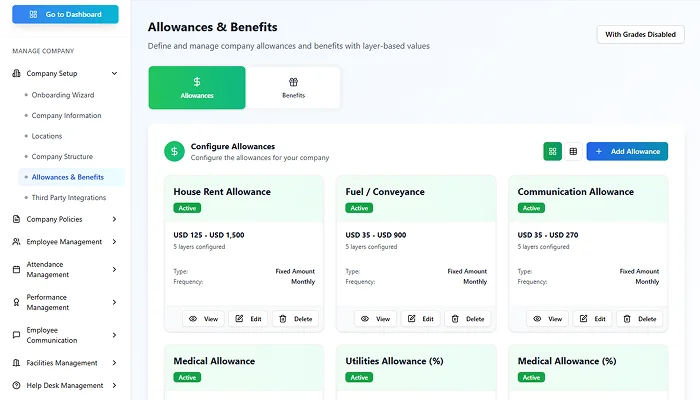Expand the Employee Communication menu
The width and height of the screenshot is (700, 400).
tap(114, 335)
